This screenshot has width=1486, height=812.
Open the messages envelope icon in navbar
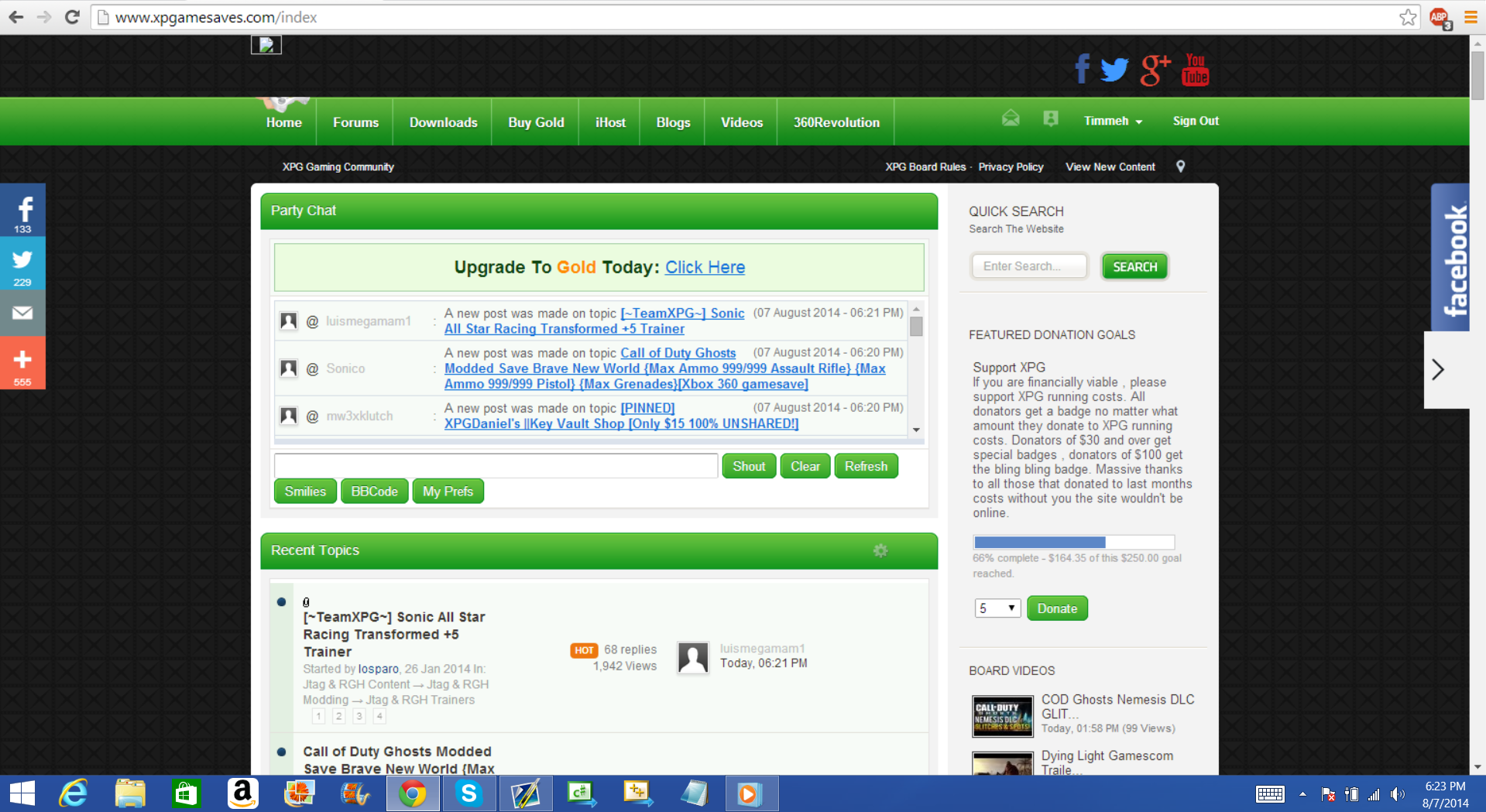pyautogui.click(x=1011, y=118)
